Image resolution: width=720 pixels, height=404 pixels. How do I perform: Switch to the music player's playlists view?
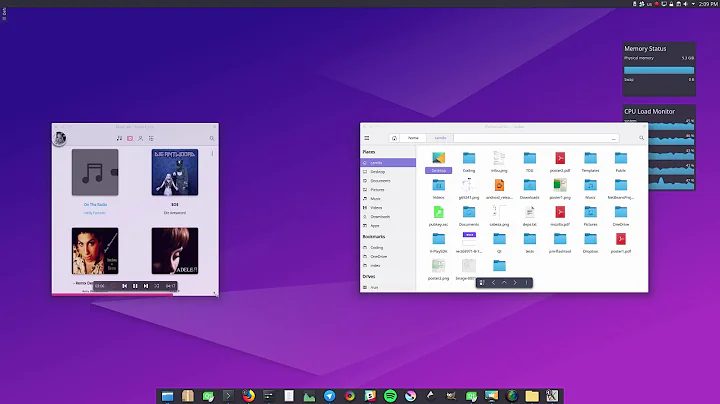coord(151,138)
